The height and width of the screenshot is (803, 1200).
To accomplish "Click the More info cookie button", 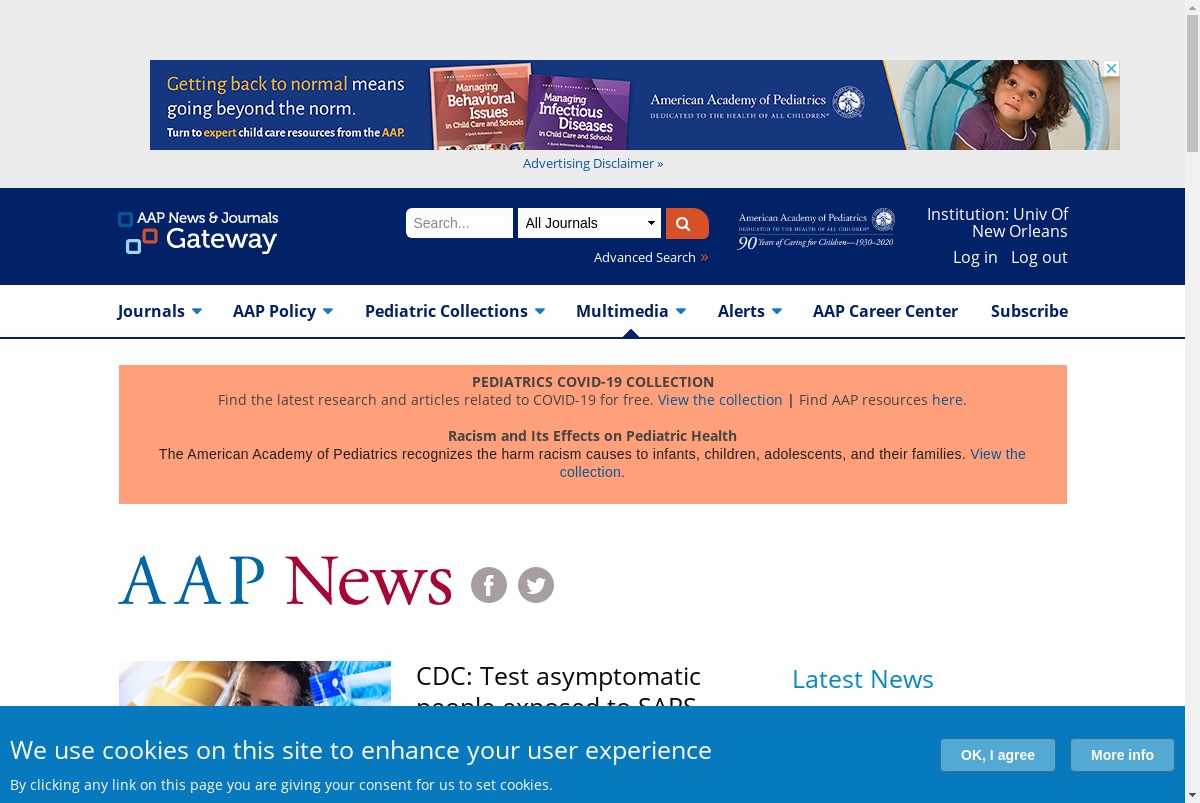I will click(1122, 755).
